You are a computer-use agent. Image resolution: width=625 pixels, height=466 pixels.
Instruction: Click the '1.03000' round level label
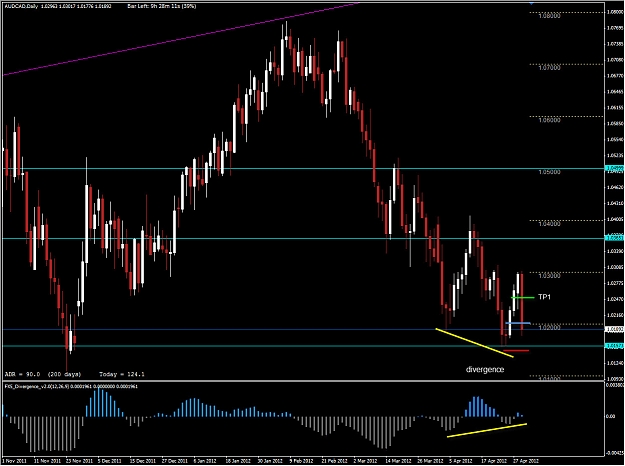[x=549, y=275]
